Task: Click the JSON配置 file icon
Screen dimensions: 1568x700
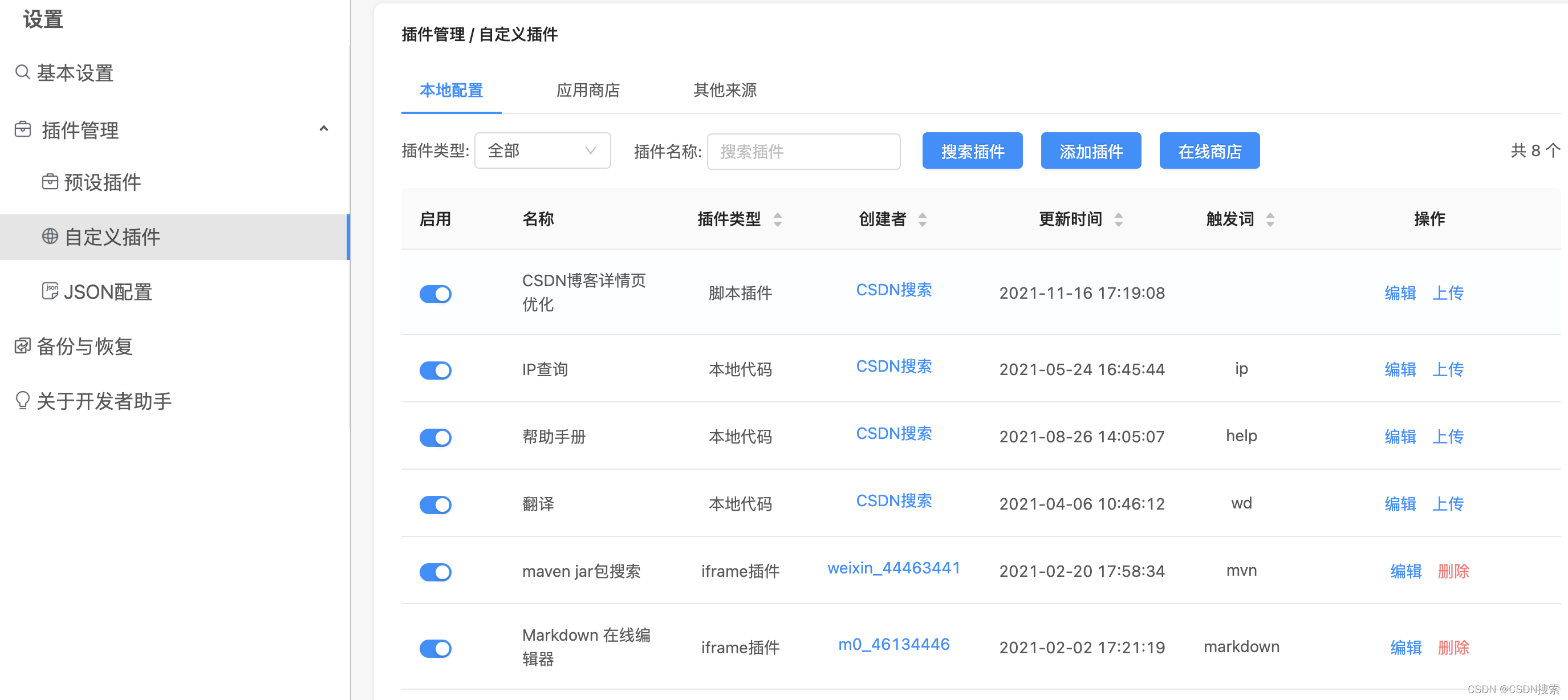Action: pyautogui.click(x=50, y=291)
